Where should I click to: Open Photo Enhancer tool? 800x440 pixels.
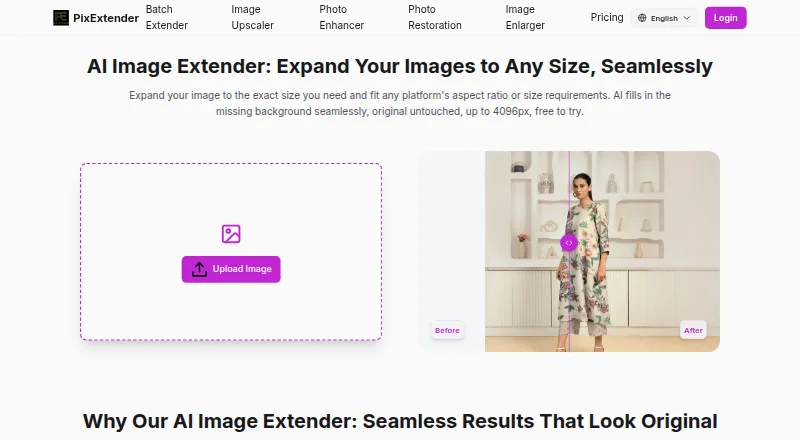(x=341, y=17)
